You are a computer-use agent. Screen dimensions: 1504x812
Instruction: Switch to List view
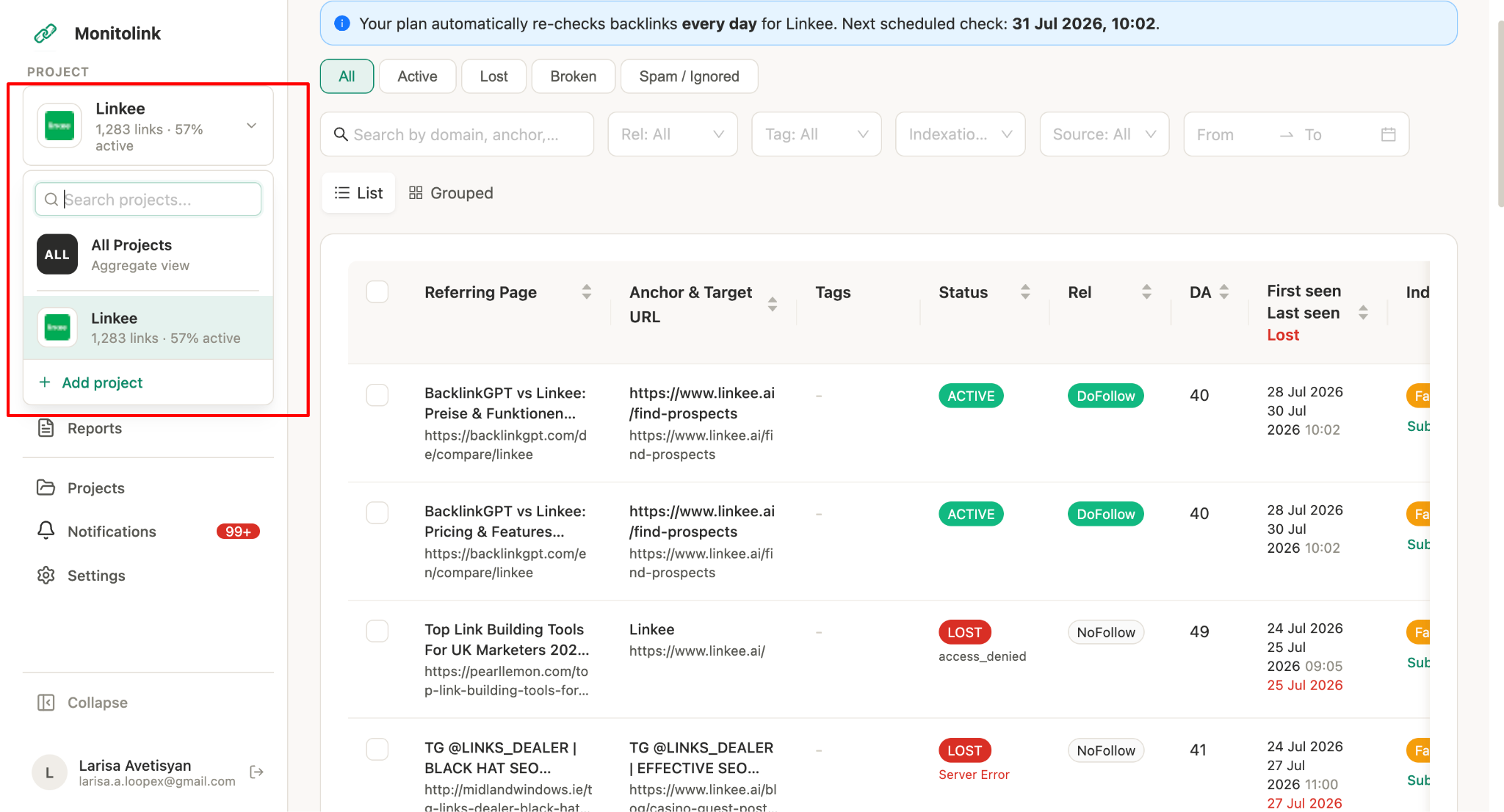(x=359, y=193)
